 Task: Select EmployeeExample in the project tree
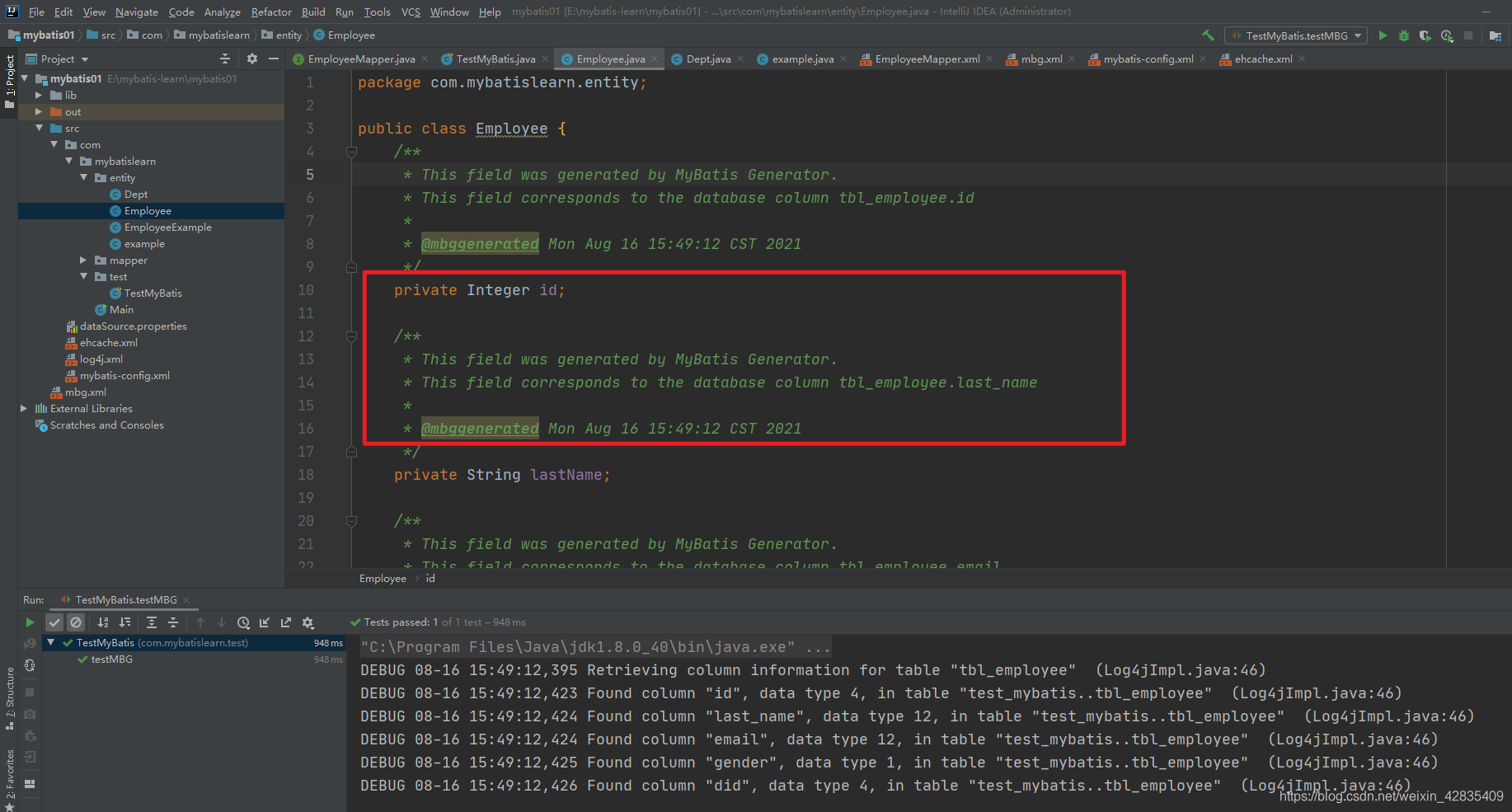167,227
